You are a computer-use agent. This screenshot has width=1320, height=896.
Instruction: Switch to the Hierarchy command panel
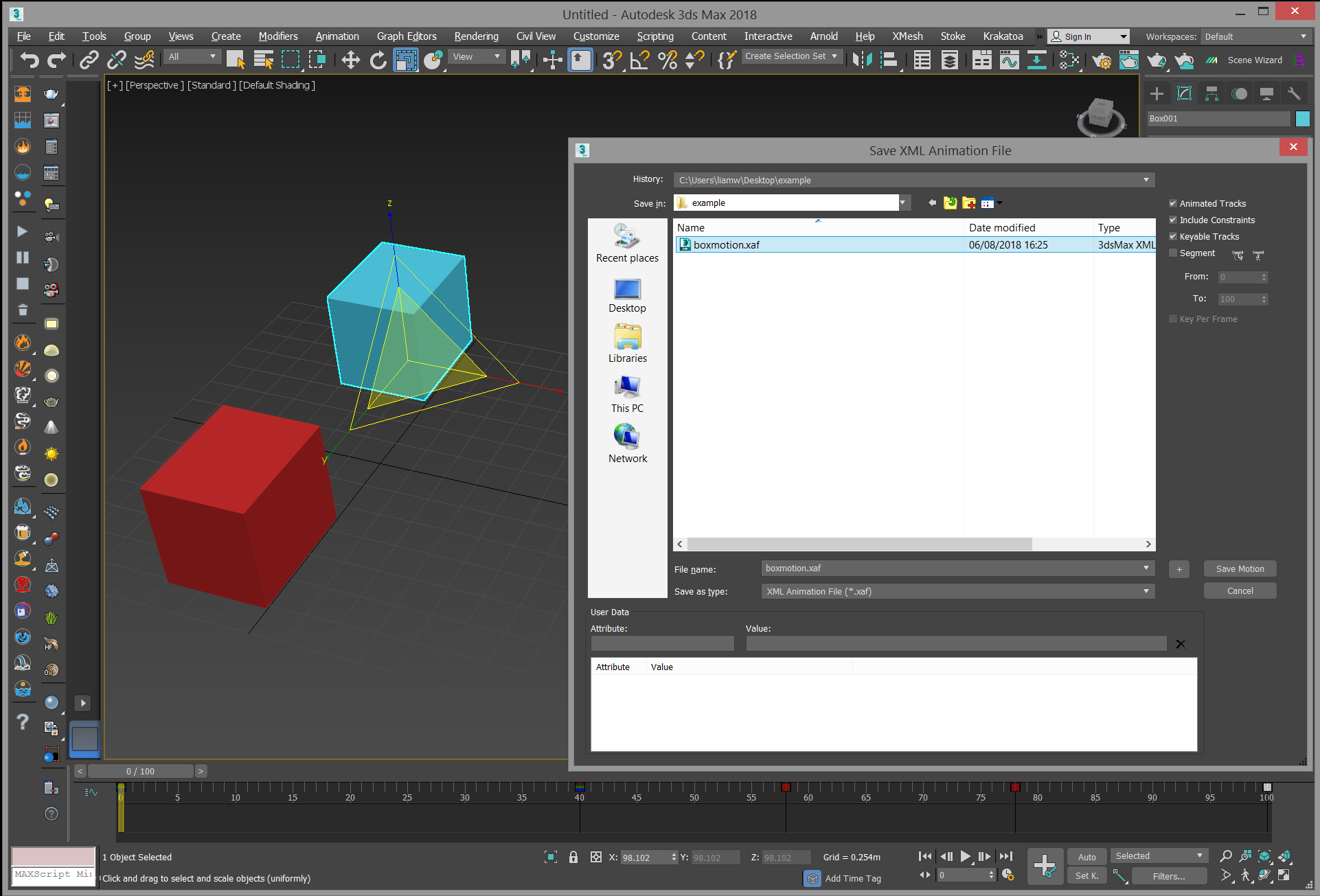(x=1211, y=93)
